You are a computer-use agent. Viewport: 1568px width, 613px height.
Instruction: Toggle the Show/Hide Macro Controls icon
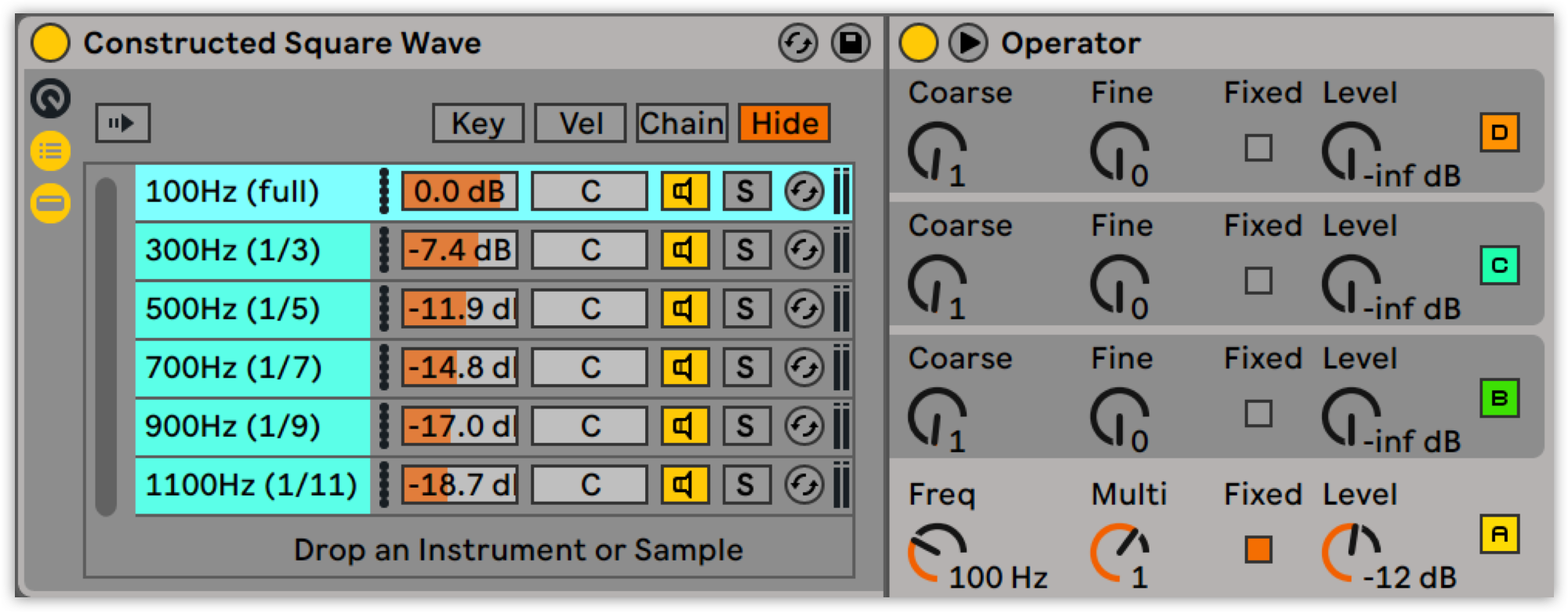(50, 98)
